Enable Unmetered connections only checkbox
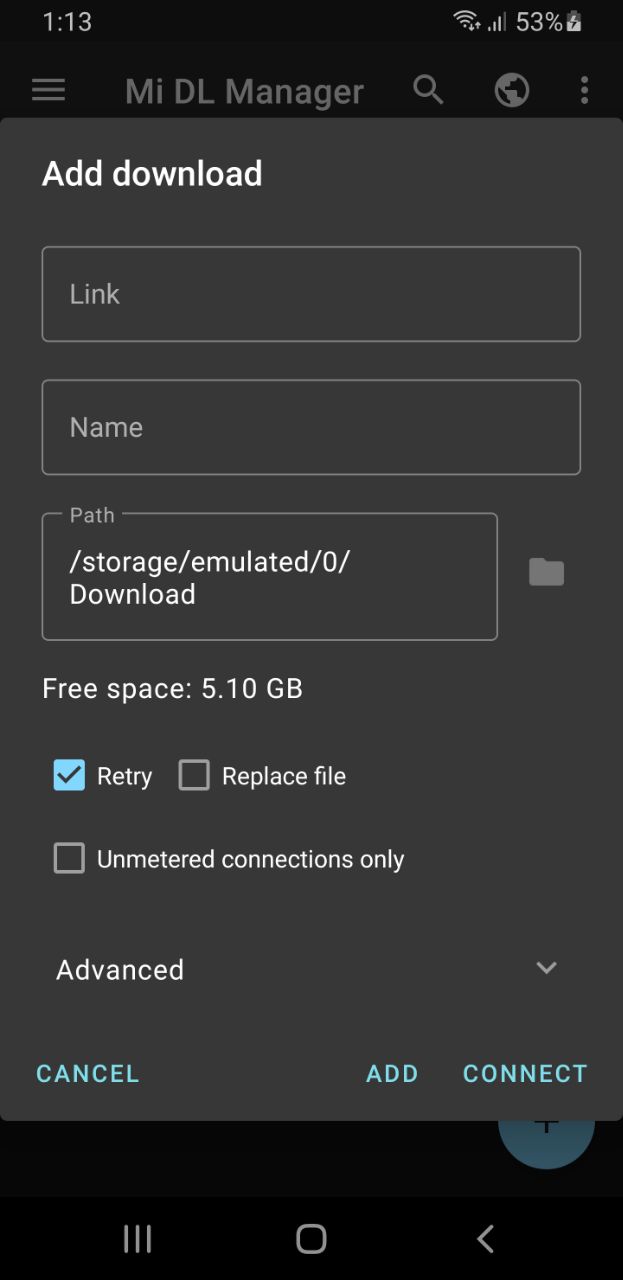Viewport: 623px width, 1280px height. 69,859
